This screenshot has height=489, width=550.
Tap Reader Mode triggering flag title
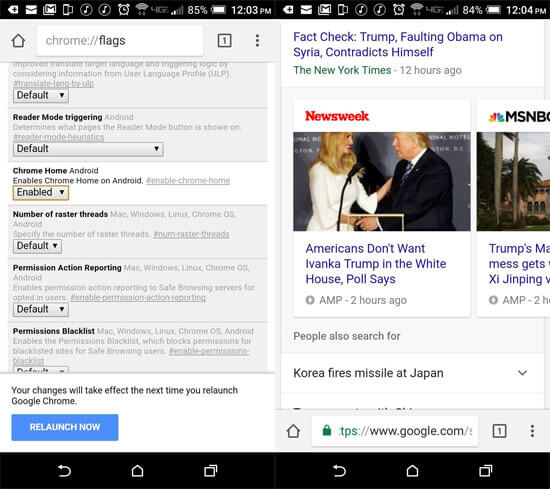coord(58,117)
